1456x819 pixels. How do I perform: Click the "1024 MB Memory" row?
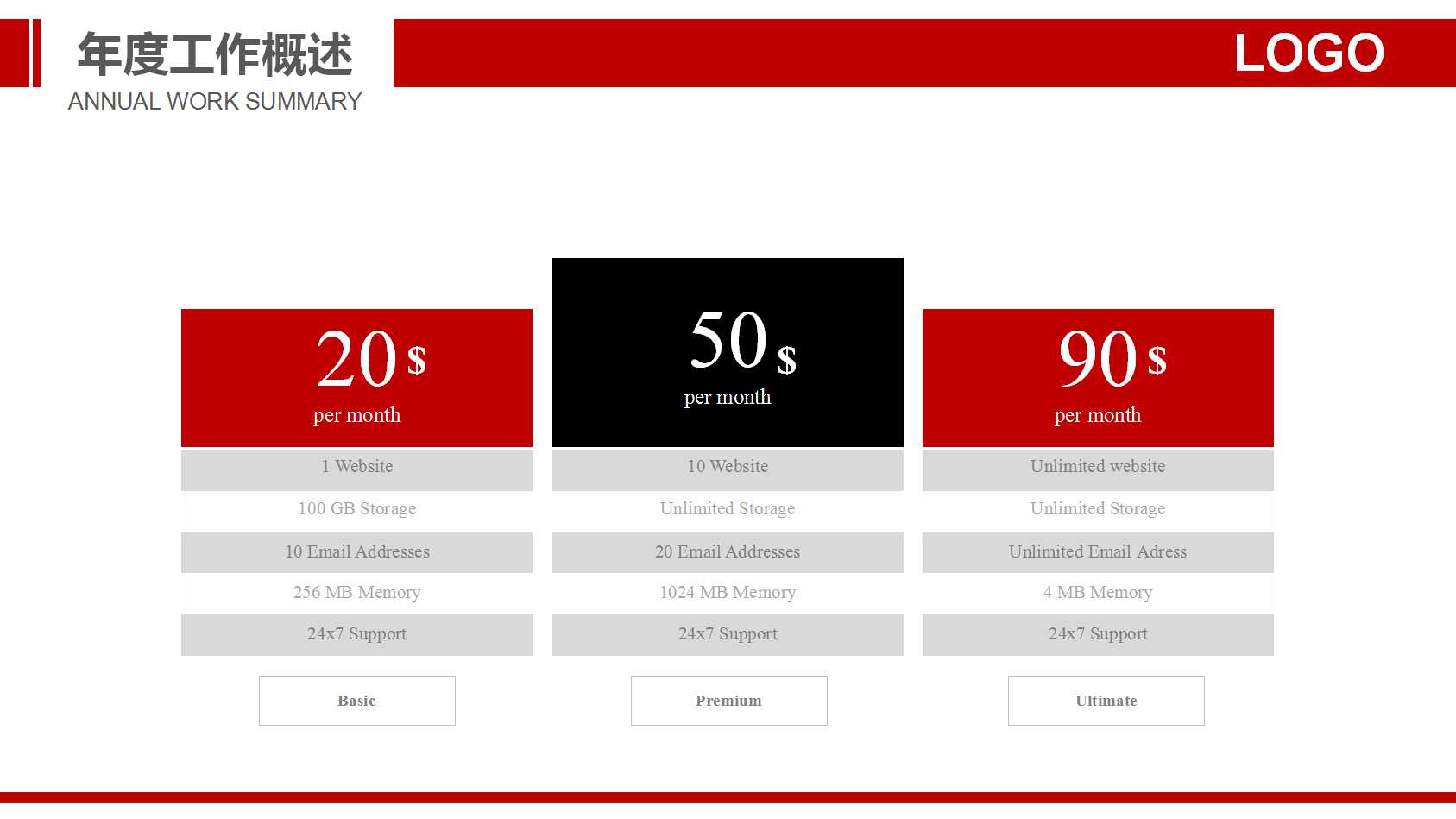tap(728, 593)
